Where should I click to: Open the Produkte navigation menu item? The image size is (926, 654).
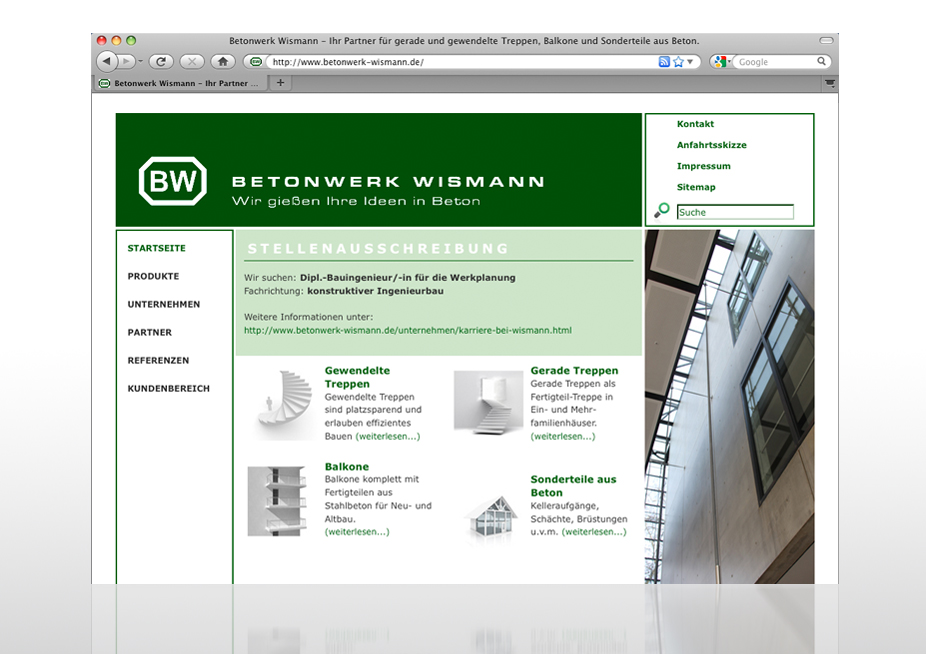coord(153,276)
